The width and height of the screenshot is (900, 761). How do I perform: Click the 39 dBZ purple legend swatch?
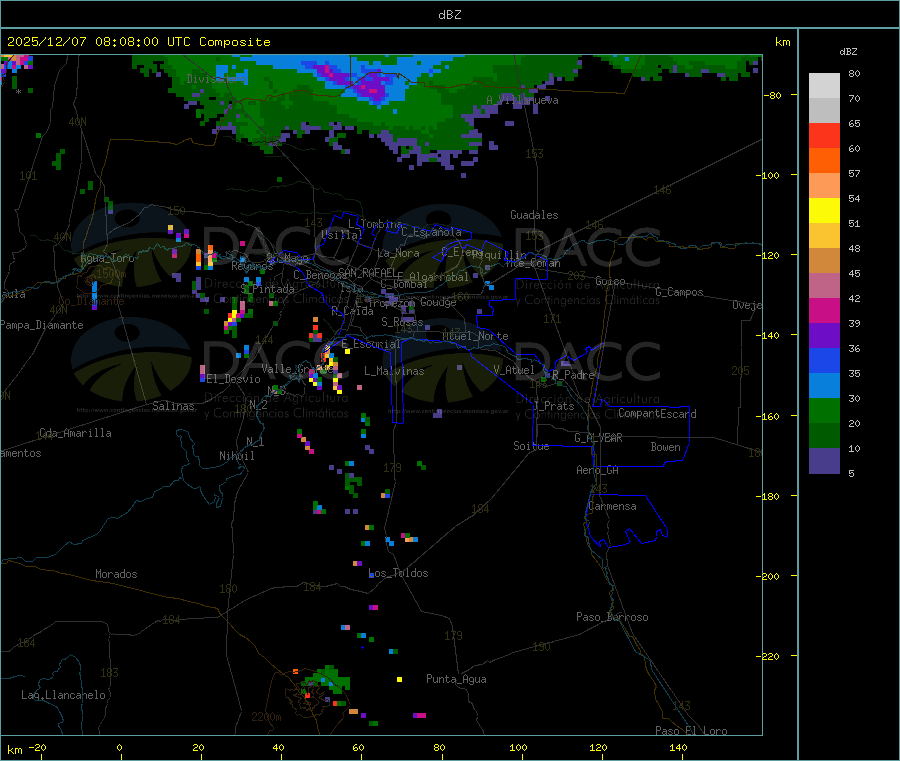coord(824,336)
